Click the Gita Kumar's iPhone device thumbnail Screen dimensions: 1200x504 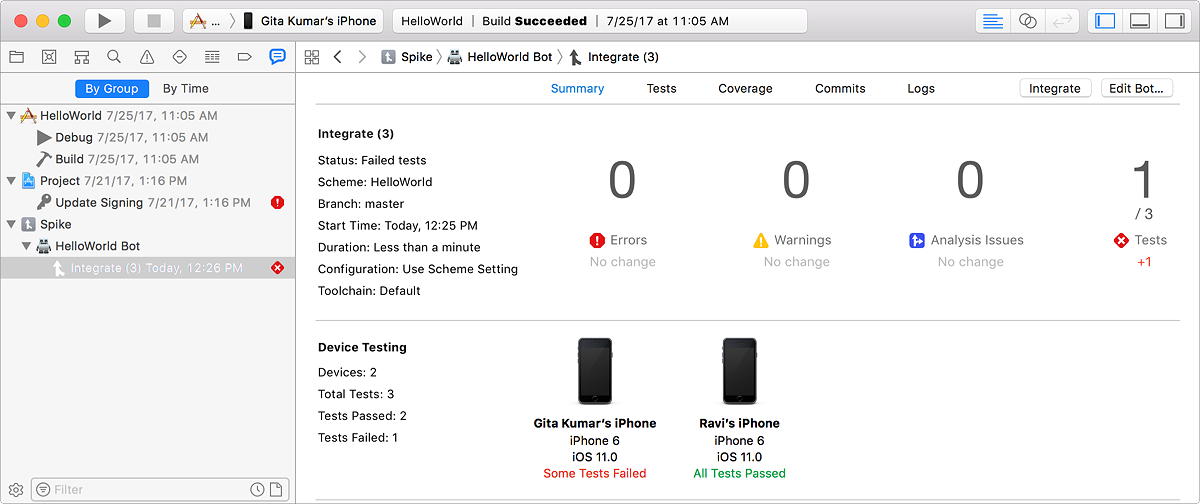click(x=595, y=370)
